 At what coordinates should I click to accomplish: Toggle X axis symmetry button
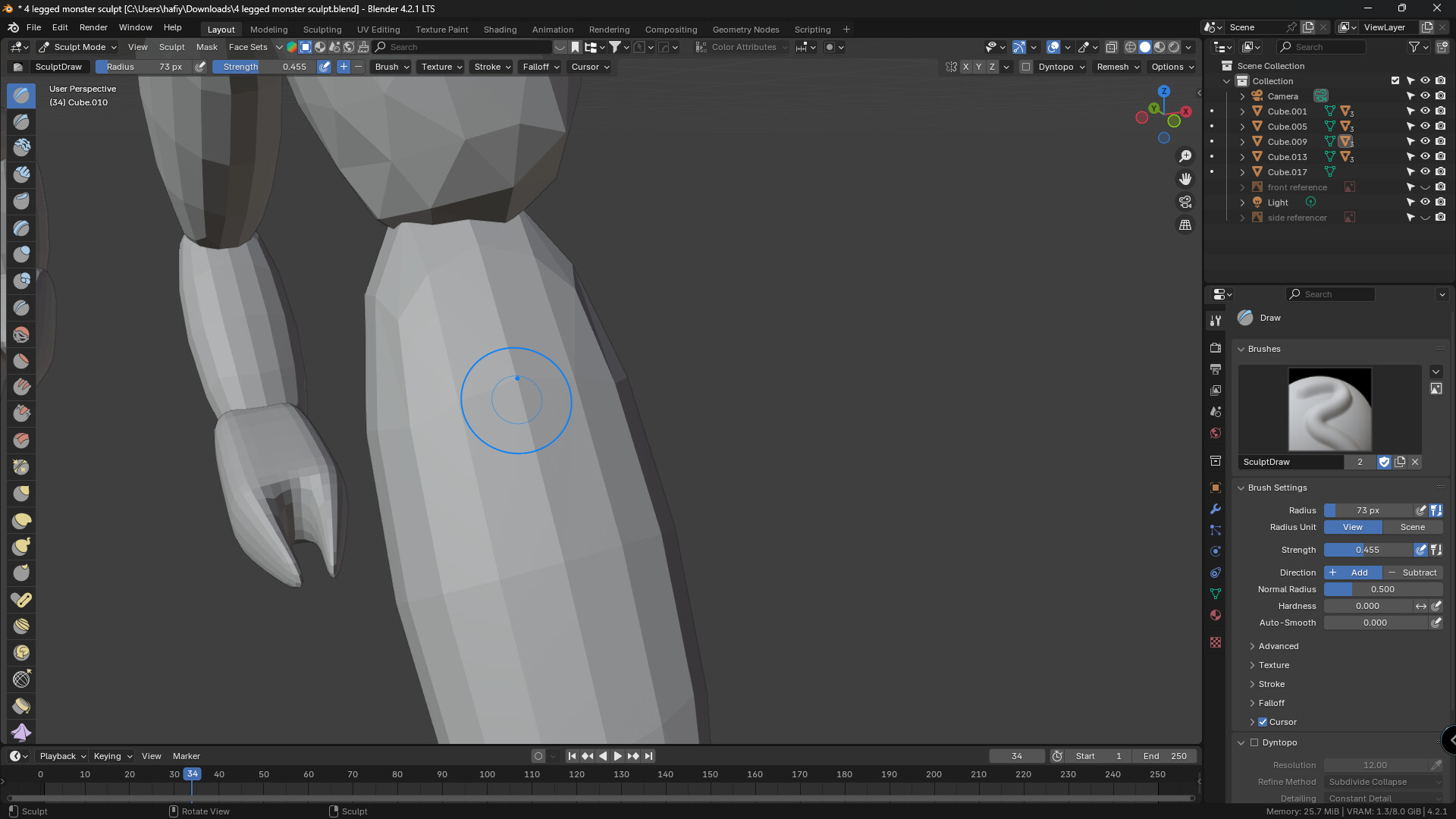pos(965,67)
